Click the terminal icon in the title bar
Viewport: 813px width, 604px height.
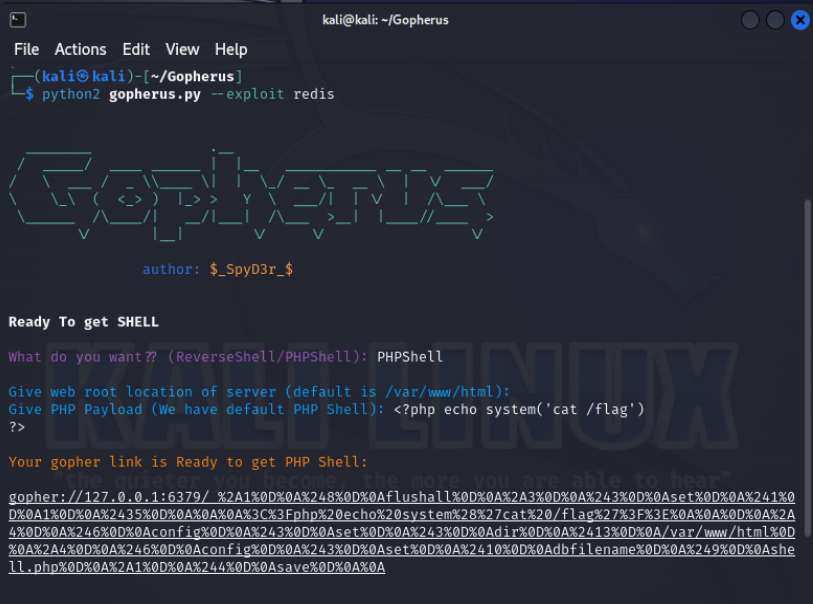(x=18, y=20)
